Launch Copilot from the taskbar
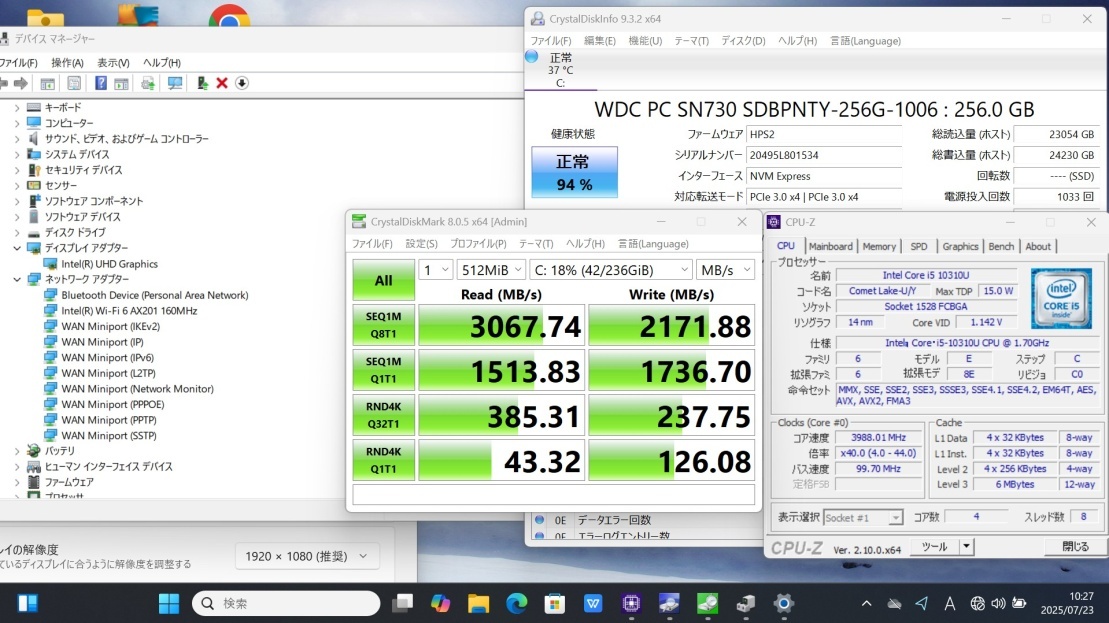Screen dimensions: 1109x623 (441, 603)
